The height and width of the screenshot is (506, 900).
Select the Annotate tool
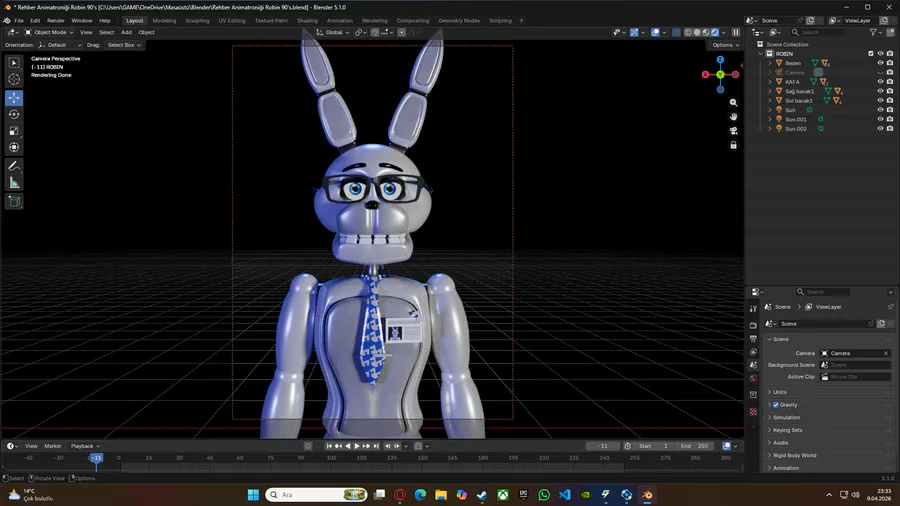click(x=14, y=166)
